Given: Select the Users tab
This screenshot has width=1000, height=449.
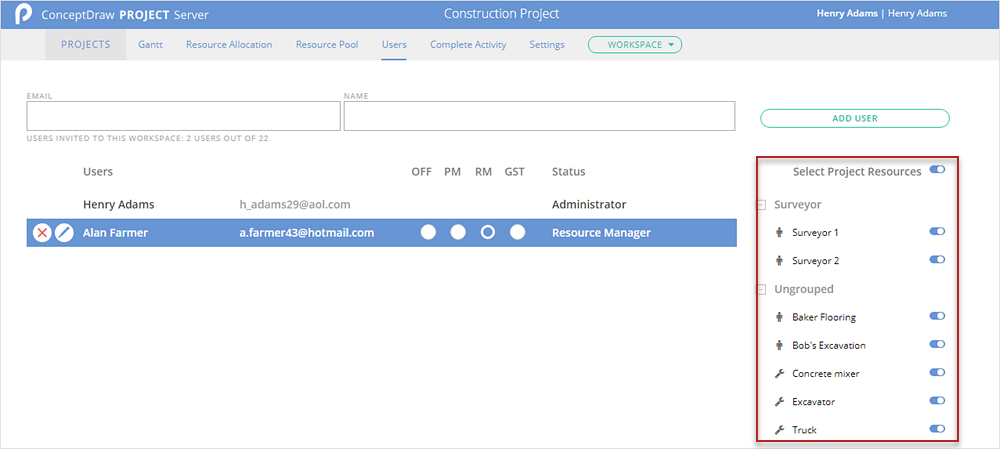Looking at the screenshot, I should (394, 45).
